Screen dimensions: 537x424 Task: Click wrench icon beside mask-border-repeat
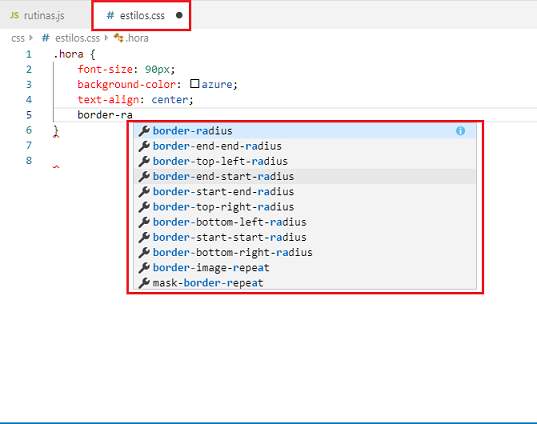click(144, 283)
